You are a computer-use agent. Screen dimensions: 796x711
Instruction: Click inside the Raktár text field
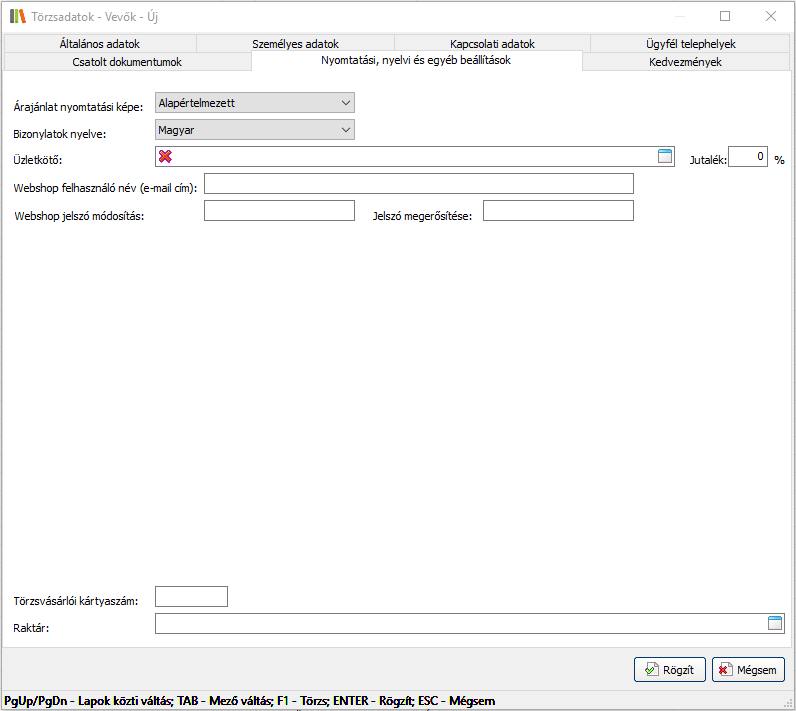click(x=460, y=624)
